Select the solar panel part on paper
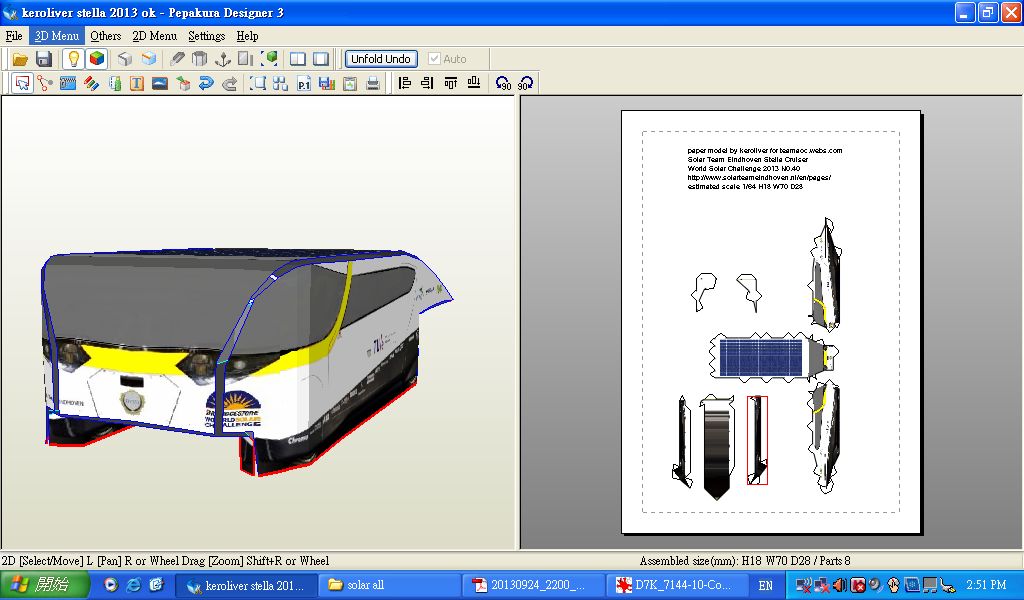The image size is (1024, 600). click(x=762, y=357)
